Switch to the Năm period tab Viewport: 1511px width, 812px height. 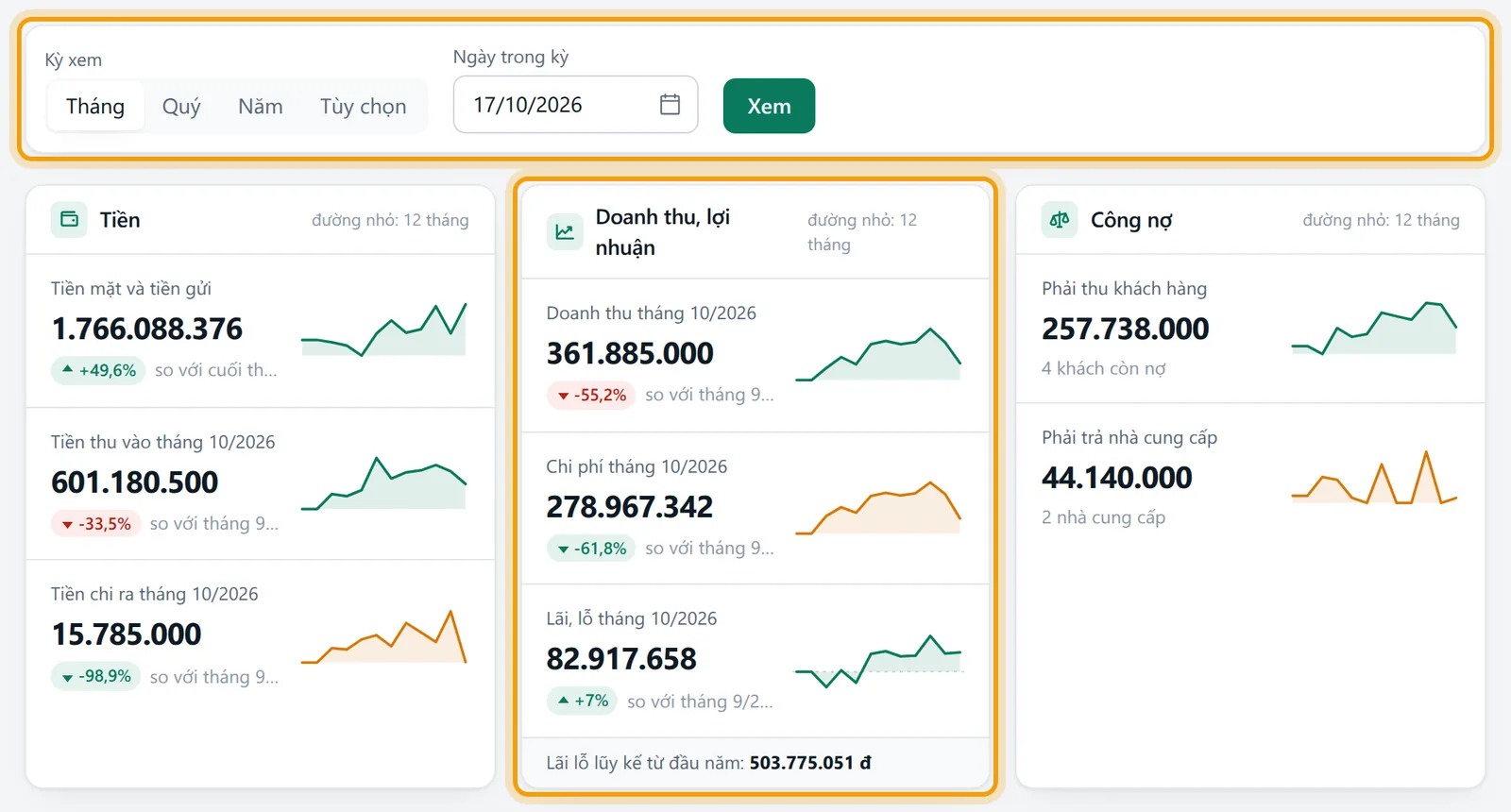[x=261, y=106]
